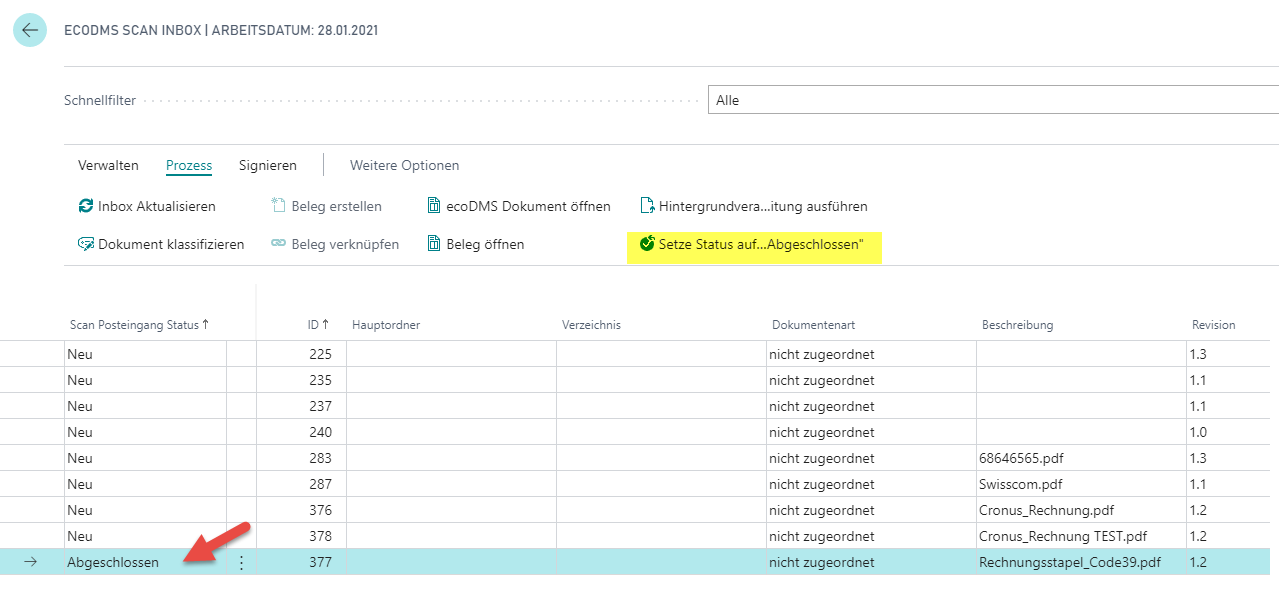Choose Beleg öffnen action

pyautogui.click(x=476, y=244)
